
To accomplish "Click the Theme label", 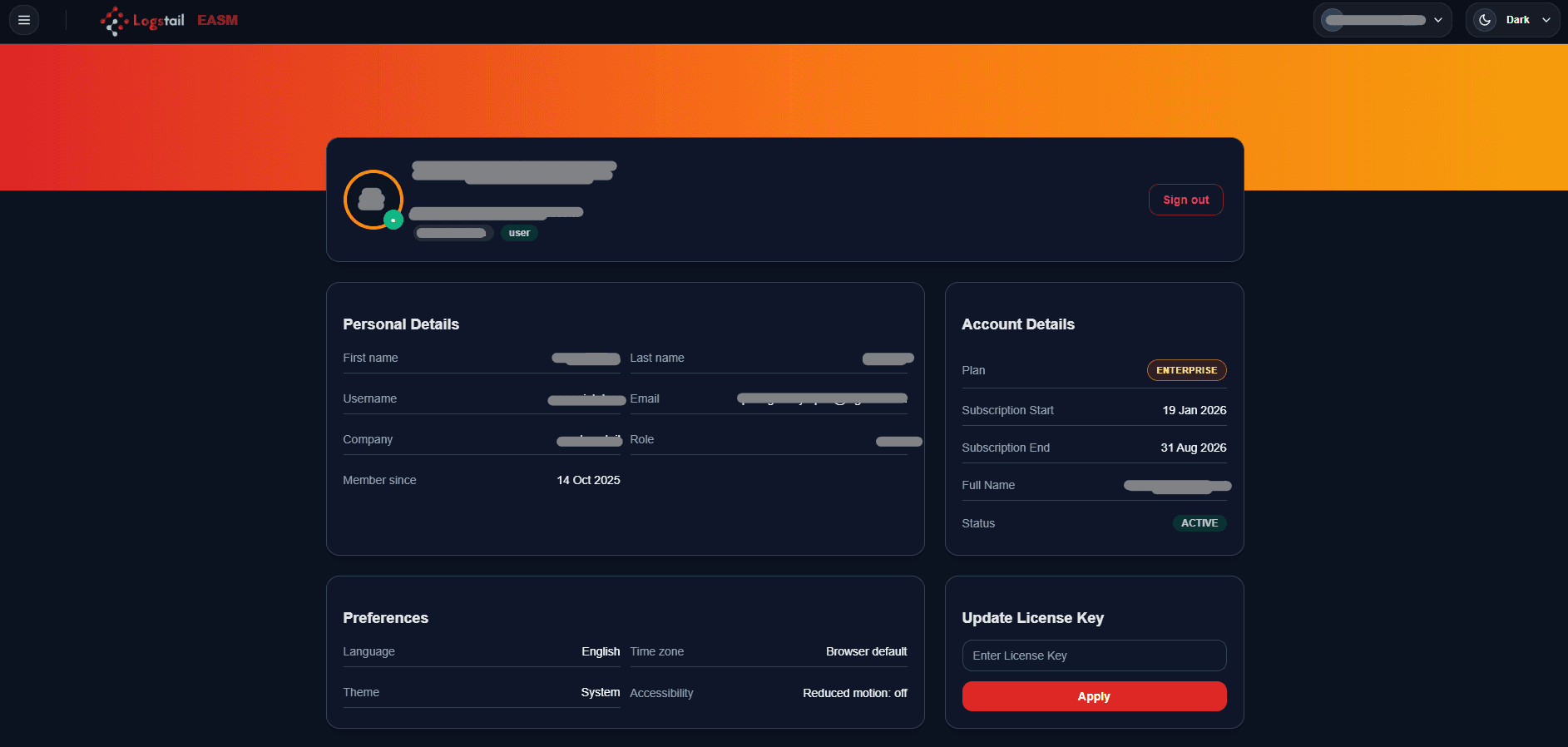I will (361, 692).
